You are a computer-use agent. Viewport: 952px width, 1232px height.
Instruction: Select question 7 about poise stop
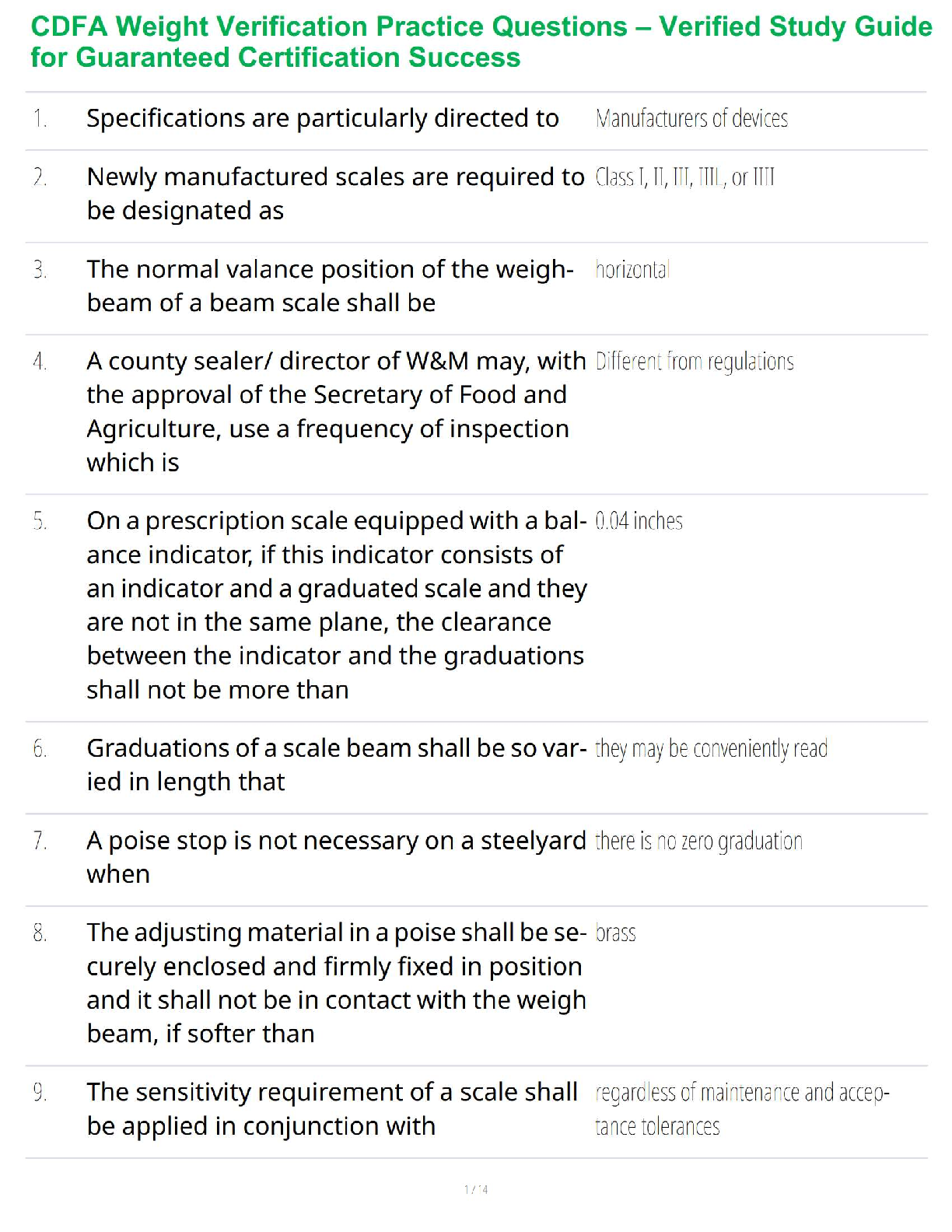pos(336,857)
